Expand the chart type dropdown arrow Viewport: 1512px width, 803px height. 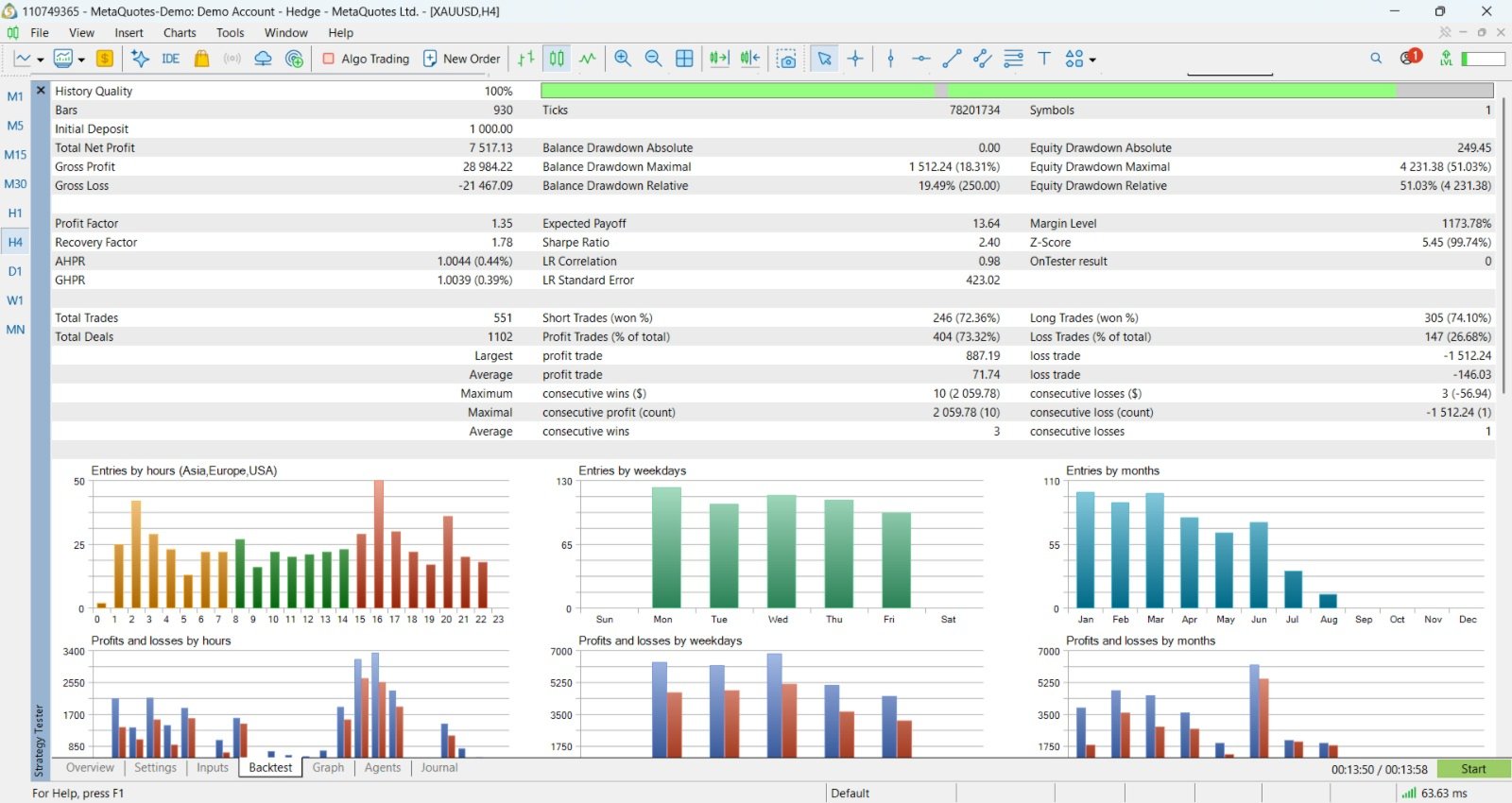tap(40, 60)
